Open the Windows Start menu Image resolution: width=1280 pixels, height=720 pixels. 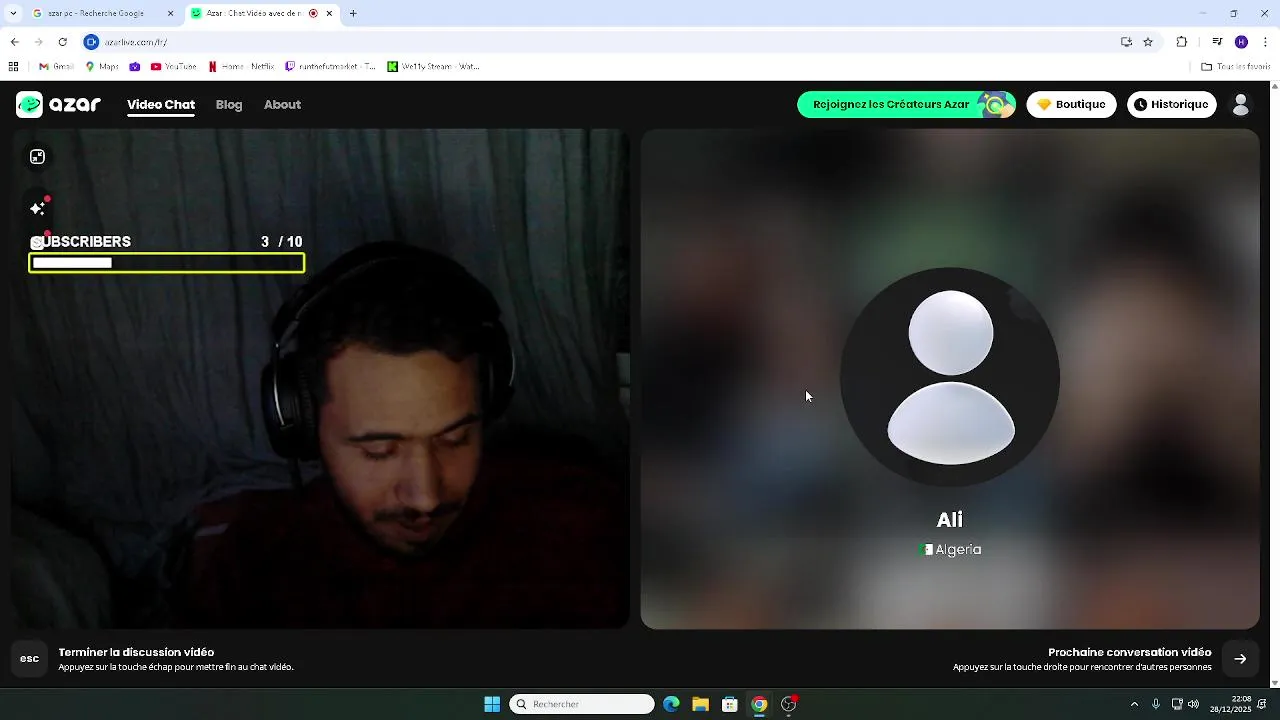tap(492, 704)
